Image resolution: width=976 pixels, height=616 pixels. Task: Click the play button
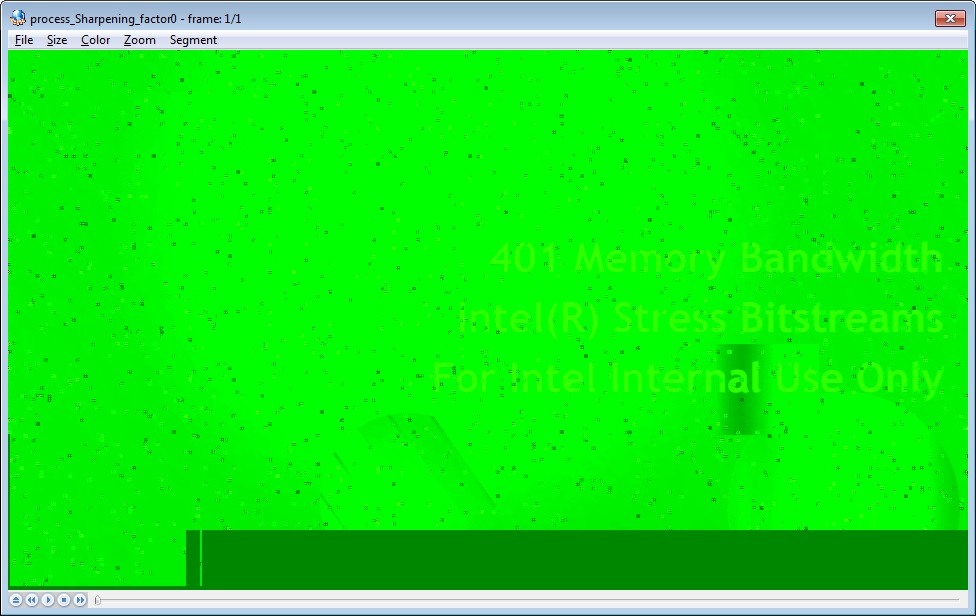(48, 600)
